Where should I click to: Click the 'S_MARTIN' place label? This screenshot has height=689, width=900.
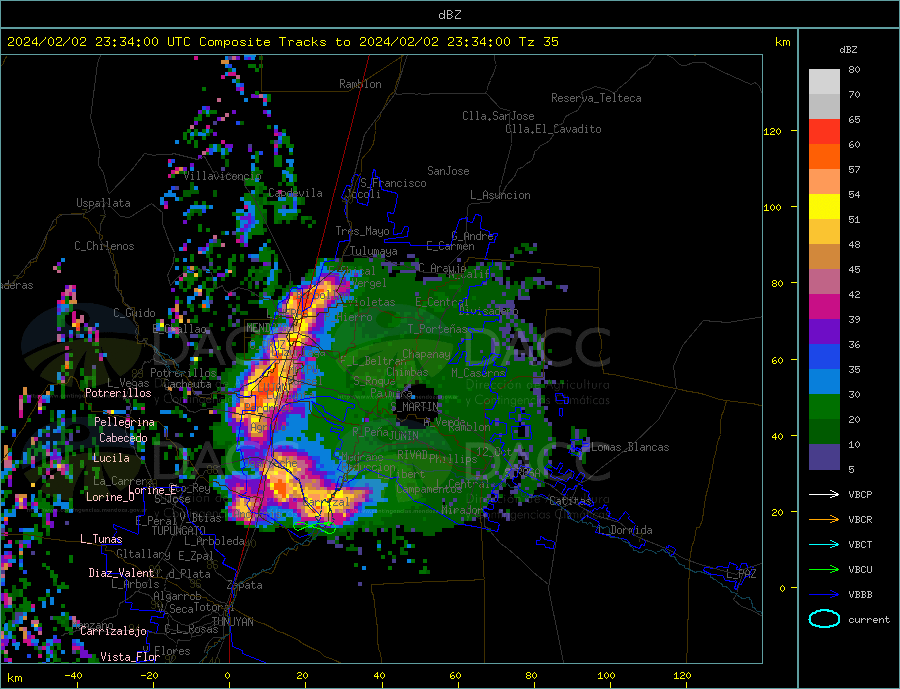(414, 407)
